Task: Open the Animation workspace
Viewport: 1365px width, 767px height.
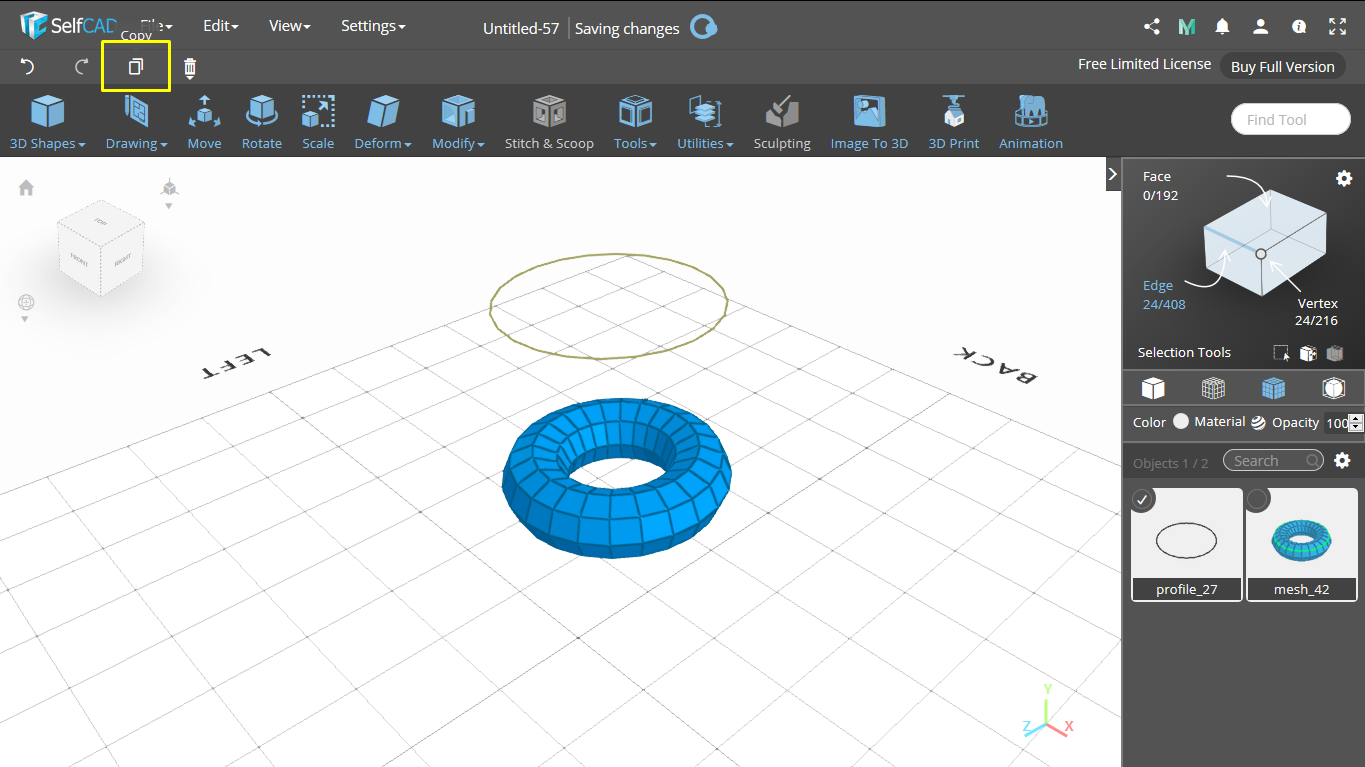Action: point(1030,120)
